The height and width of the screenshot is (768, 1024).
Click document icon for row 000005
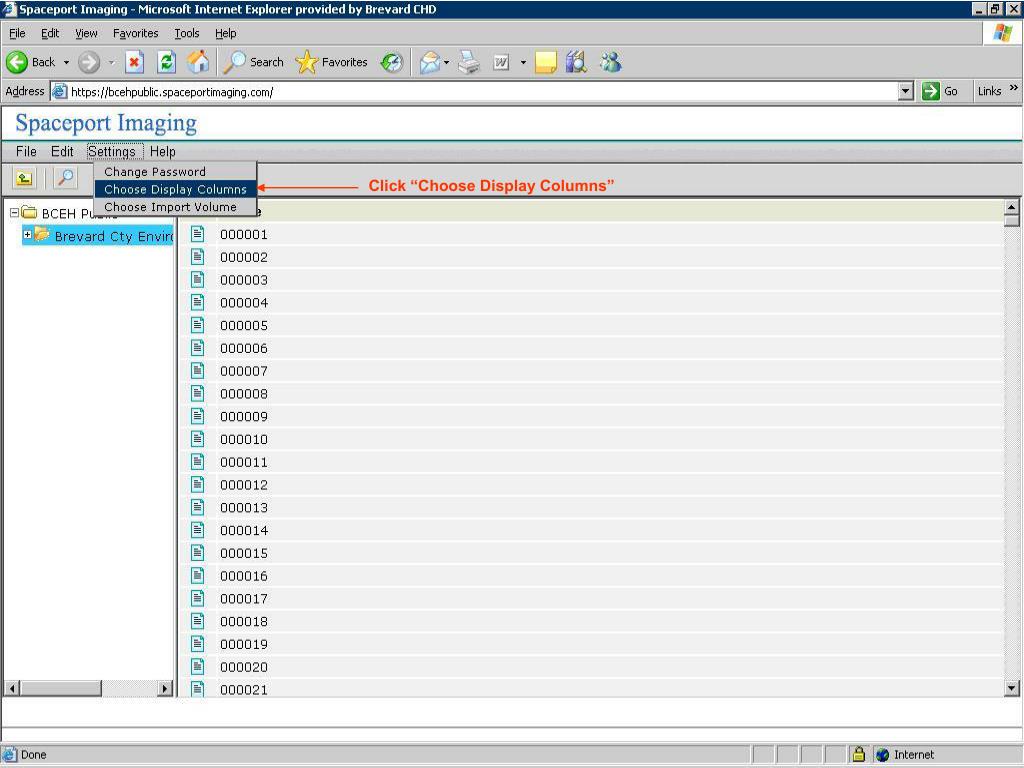[197, 325]
